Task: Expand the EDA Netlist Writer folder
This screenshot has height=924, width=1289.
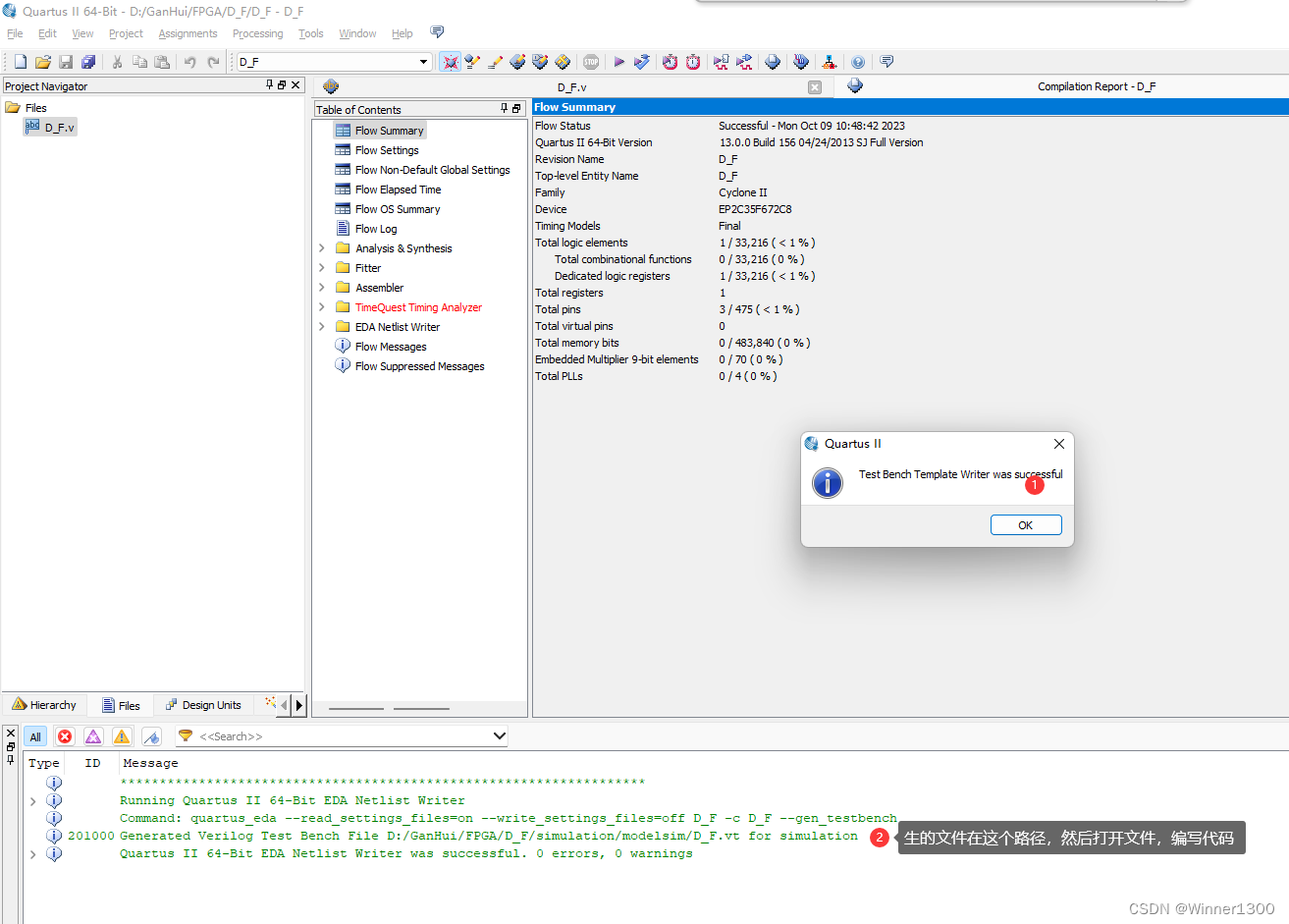Action: point(322,327)
